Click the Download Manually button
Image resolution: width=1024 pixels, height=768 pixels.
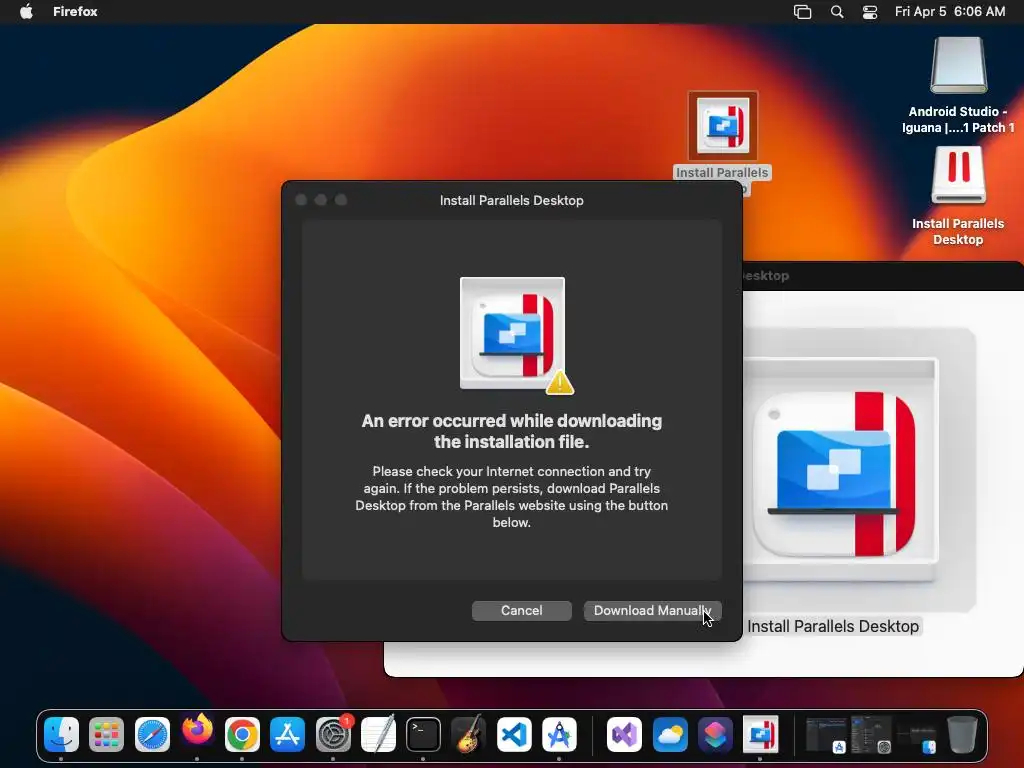(x=652, y=611)
